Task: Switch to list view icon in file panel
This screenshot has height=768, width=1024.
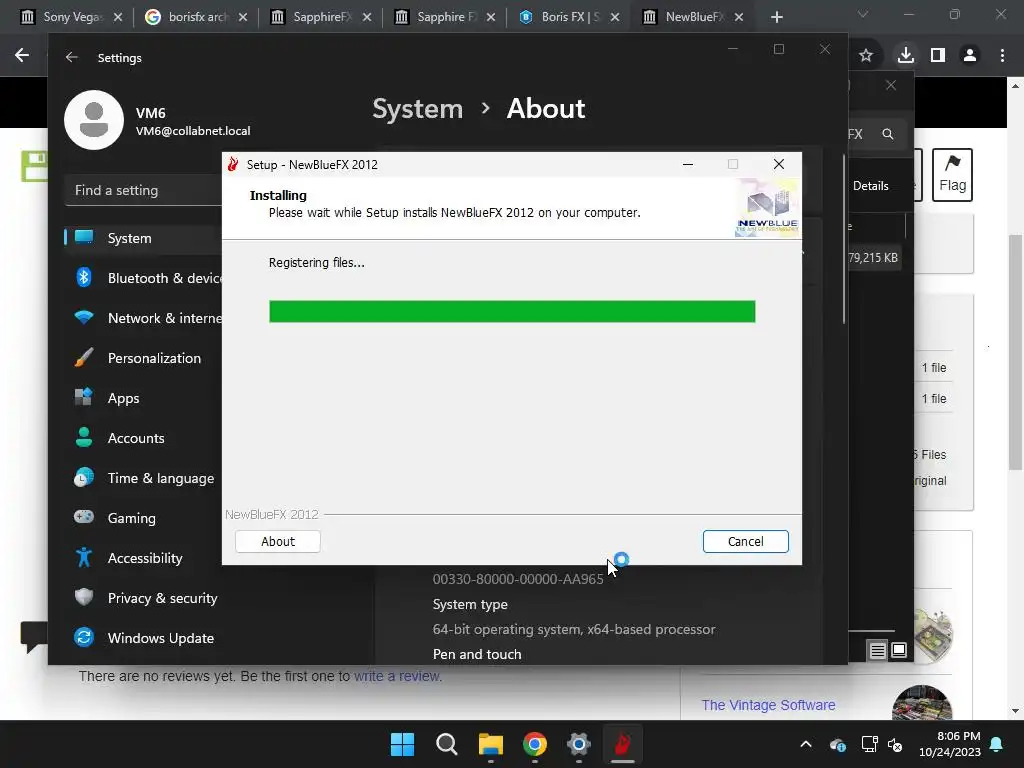Action: 877,650
